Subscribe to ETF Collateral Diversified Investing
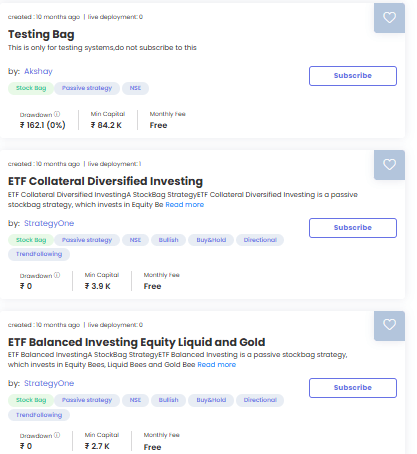This screenshot has width=417, height=454. click(x=353, y=228)
